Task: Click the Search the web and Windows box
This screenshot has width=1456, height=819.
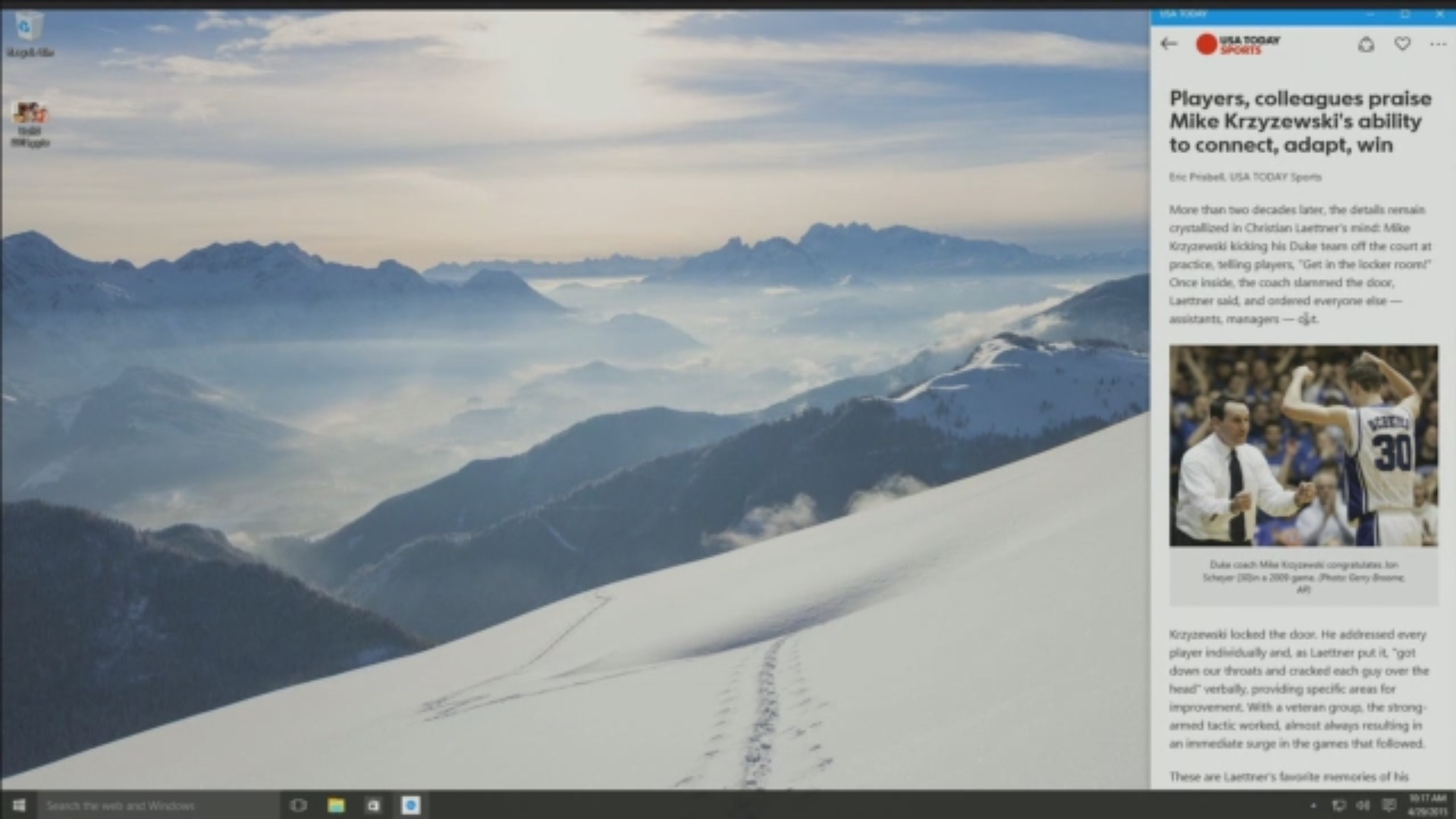Action: (x=159, y=805)
